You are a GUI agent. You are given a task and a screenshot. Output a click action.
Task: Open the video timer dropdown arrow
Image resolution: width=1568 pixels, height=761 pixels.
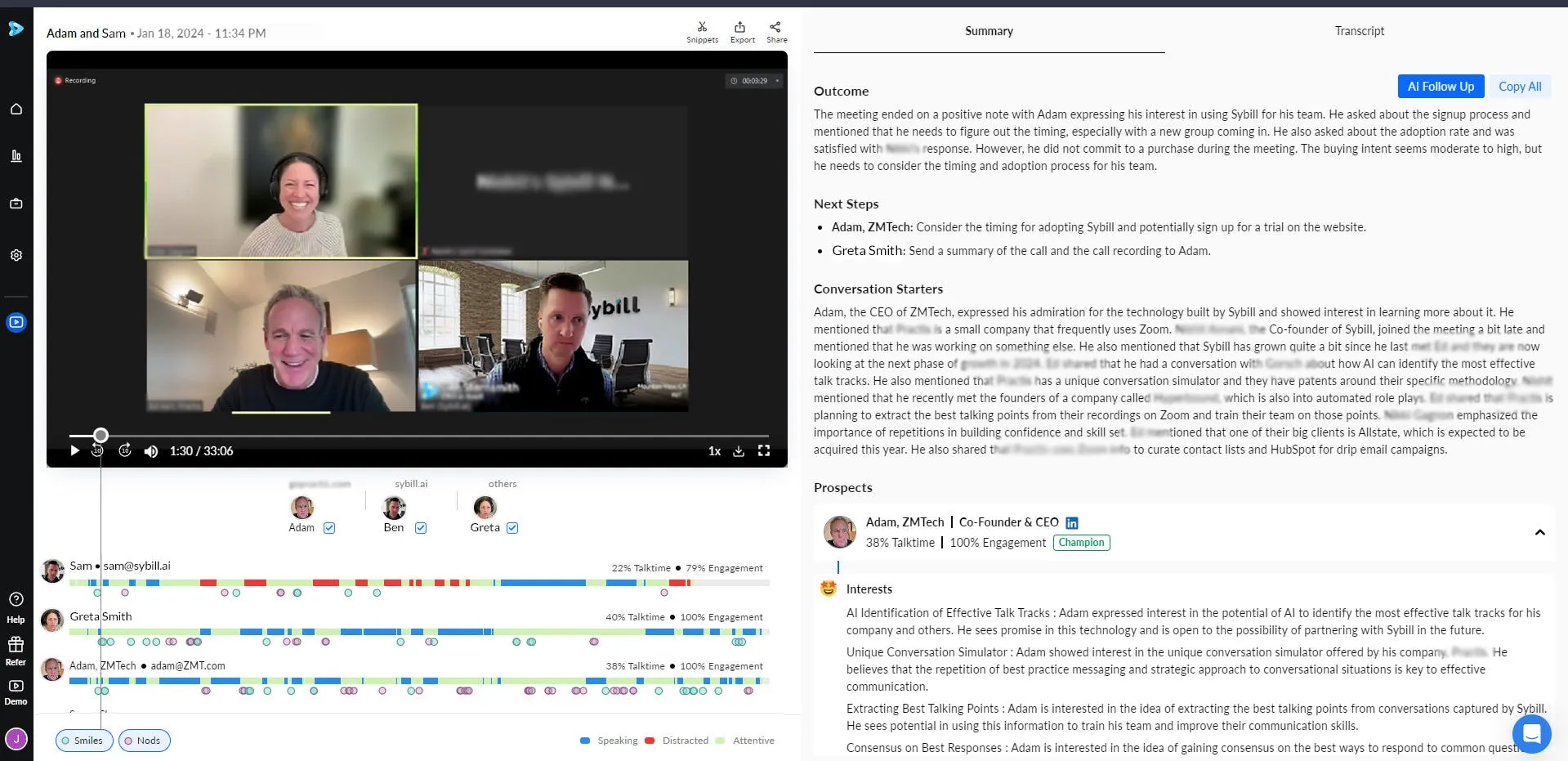tap(777, 81)
